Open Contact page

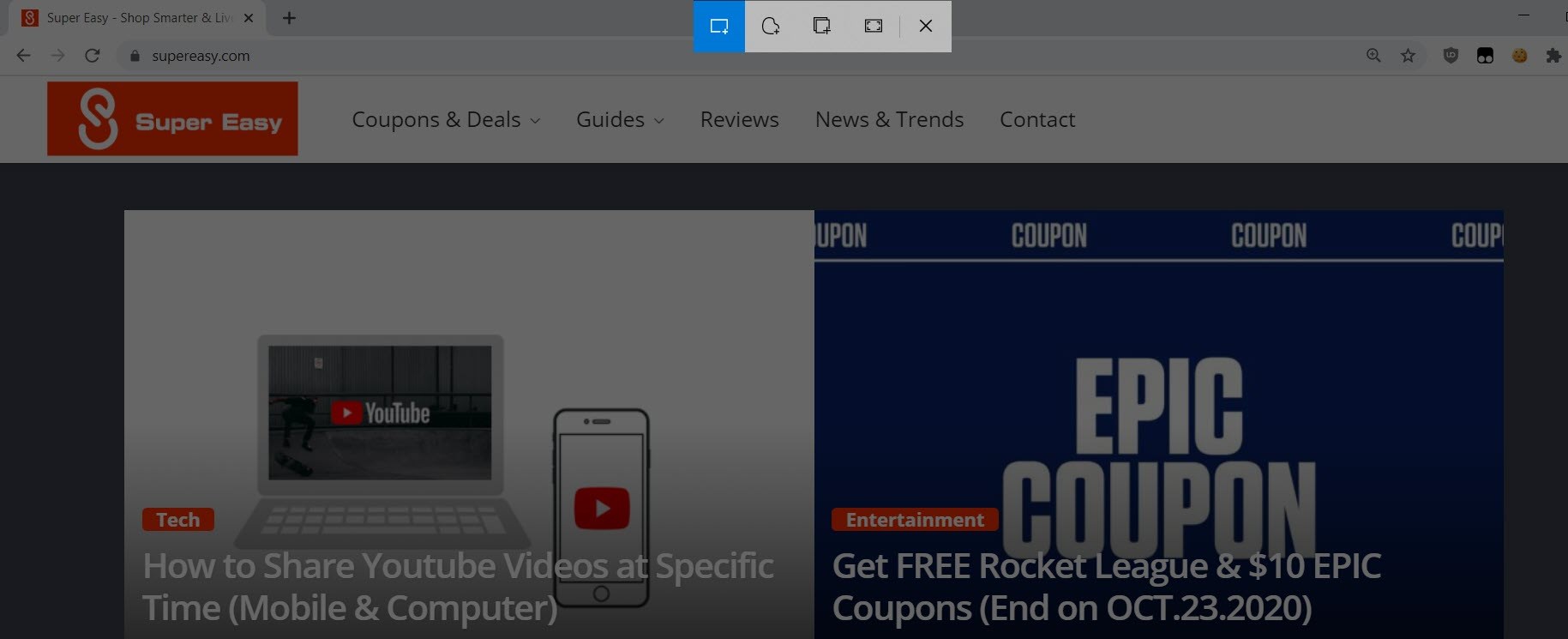[x=1037, y=119]
